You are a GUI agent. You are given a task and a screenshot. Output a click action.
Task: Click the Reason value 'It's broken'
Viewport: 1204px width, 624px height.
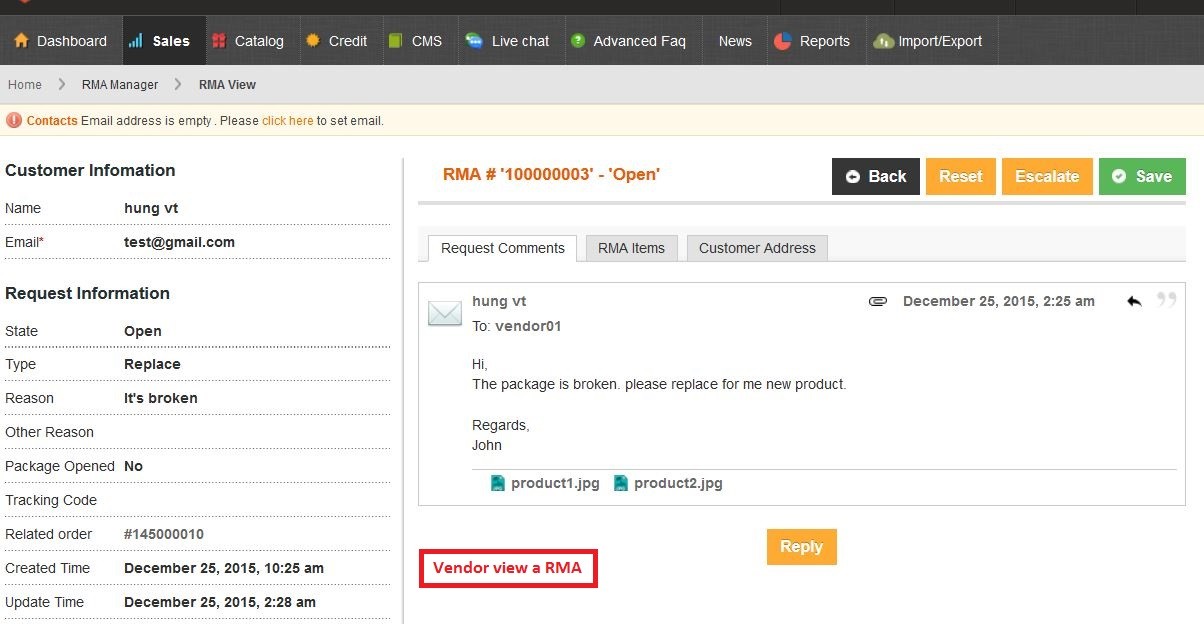click(161, 398)
